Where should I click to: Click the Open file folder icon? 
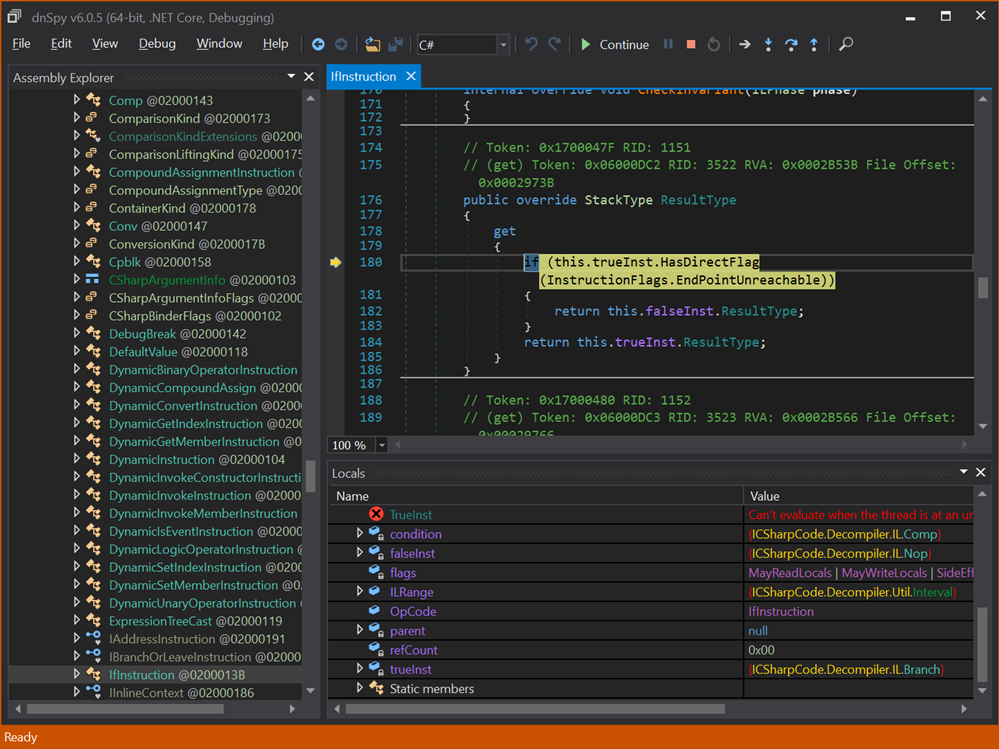tap(372, 44)
